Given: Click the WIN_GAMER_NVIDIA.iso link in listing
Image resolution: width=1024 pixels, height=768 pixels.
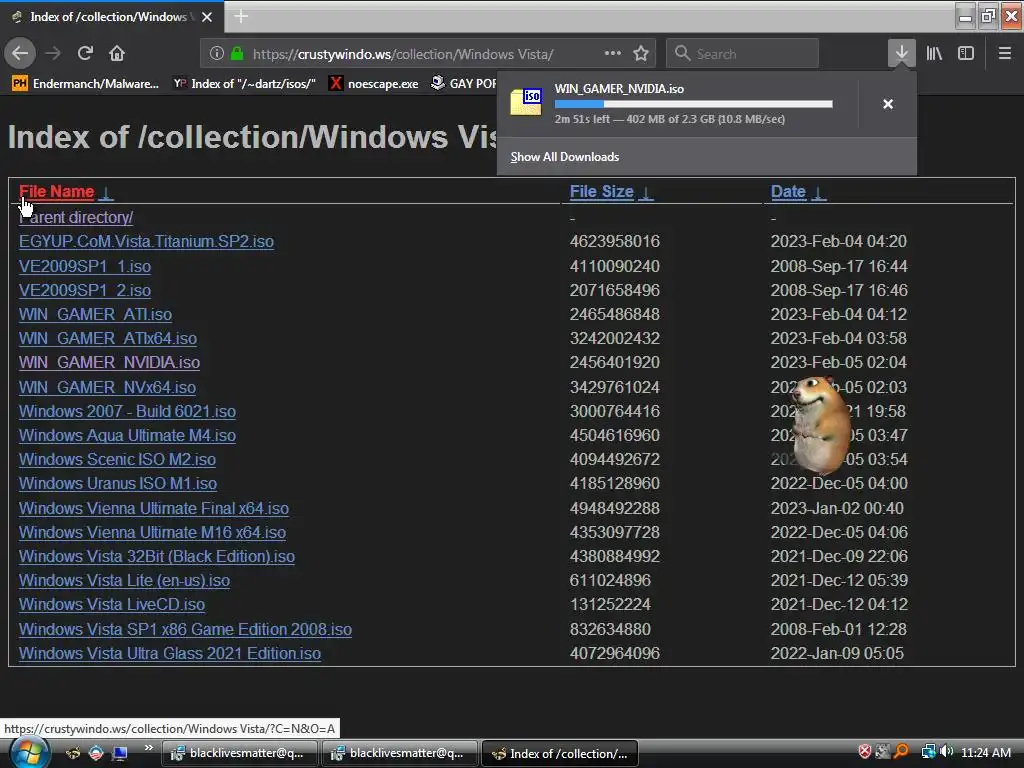Looking at the screenshot, I should coord(109,362).
